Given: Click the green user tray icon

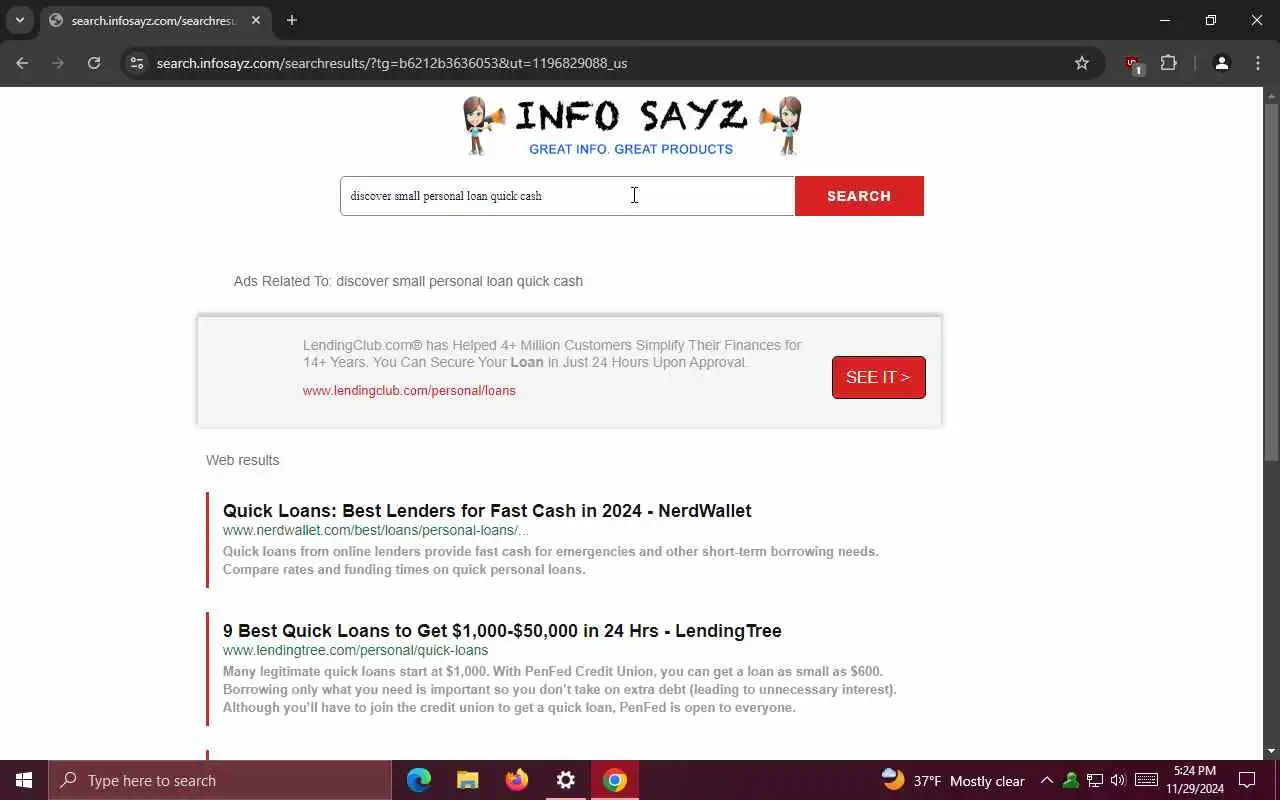Looking at the screenshot, I should click(1071, 780).
